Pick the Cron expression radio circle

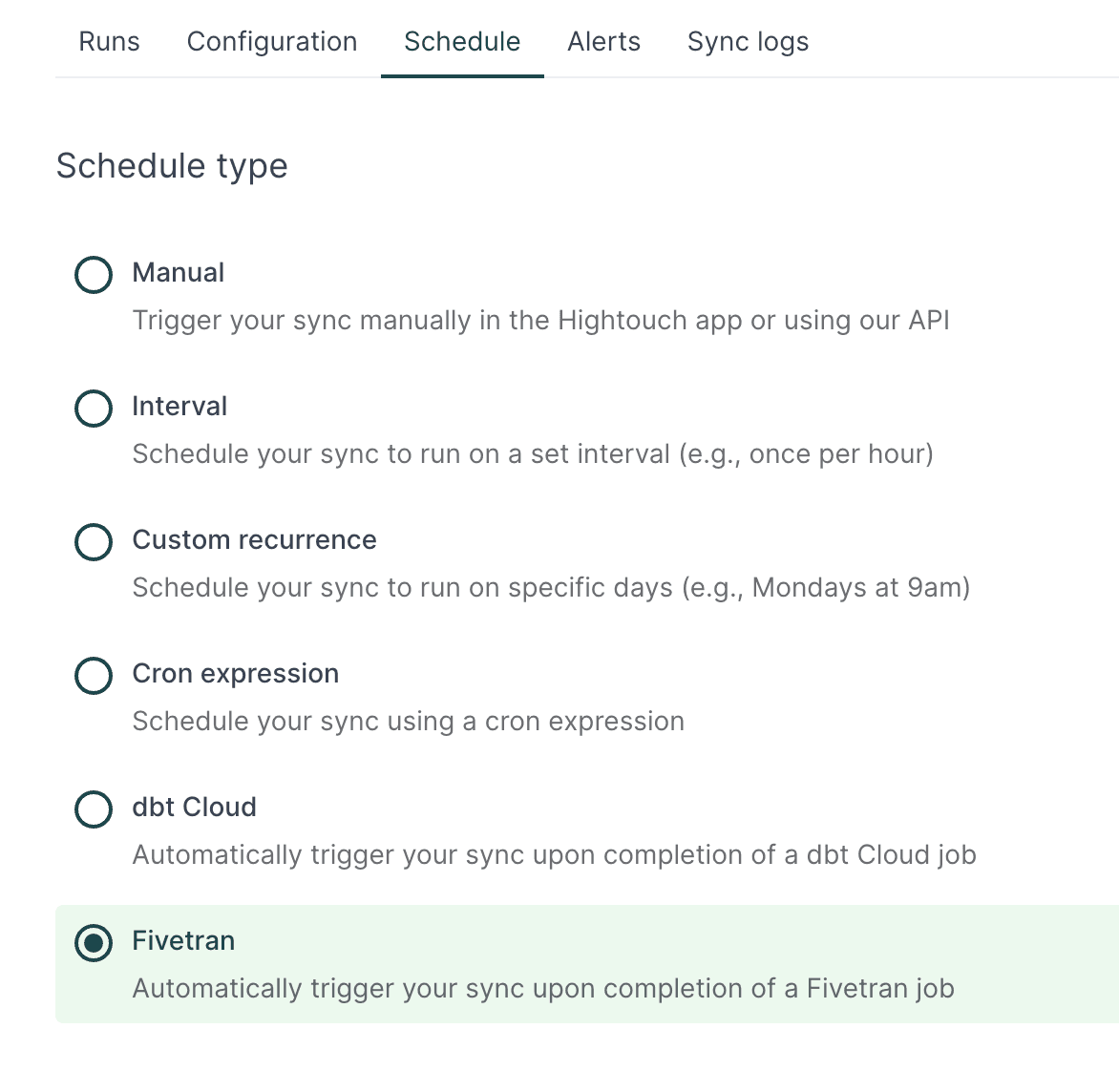click(x=94, y=676)
